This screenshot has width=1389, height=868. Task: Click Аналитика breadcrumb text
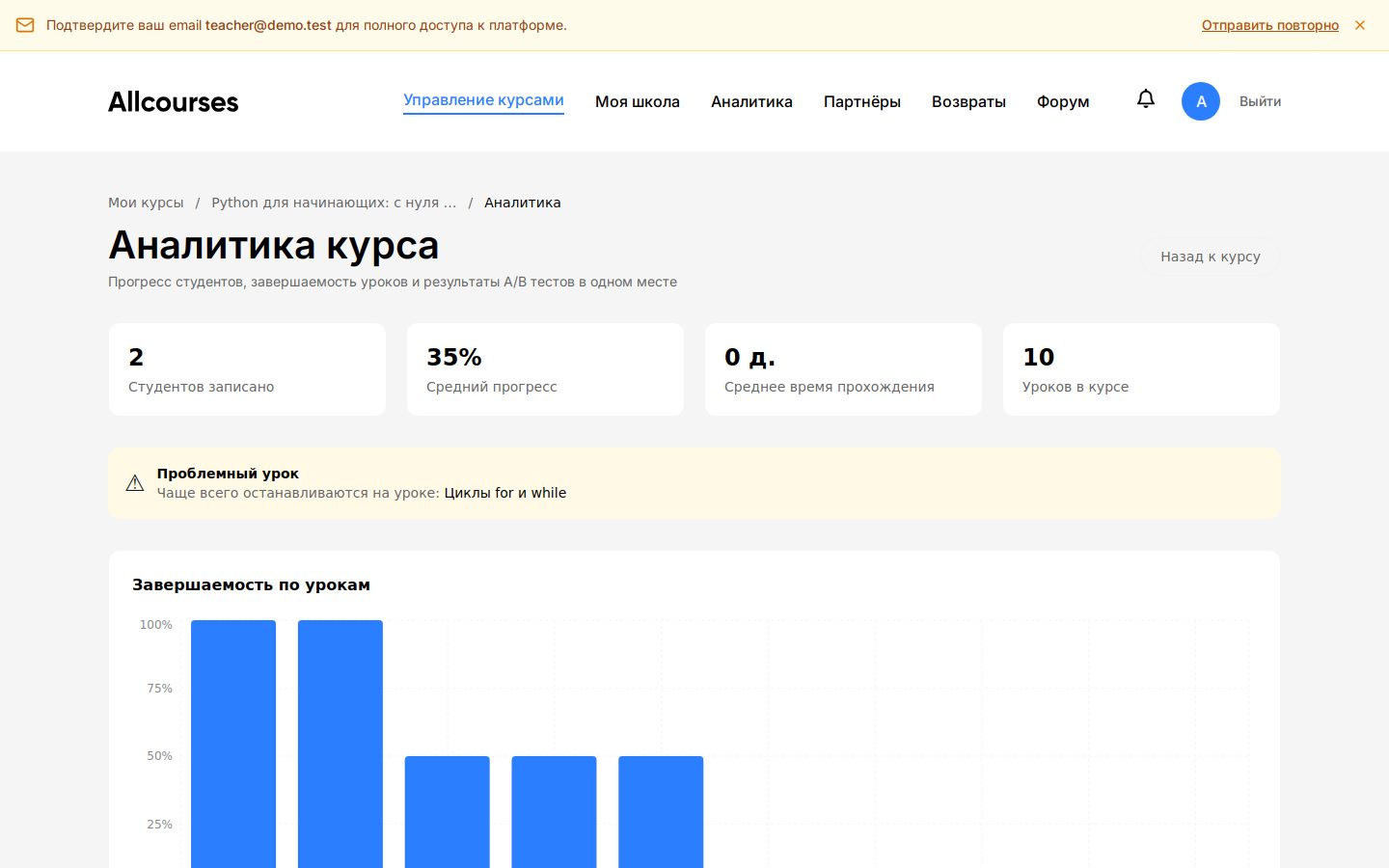click(x=522, y=203)
